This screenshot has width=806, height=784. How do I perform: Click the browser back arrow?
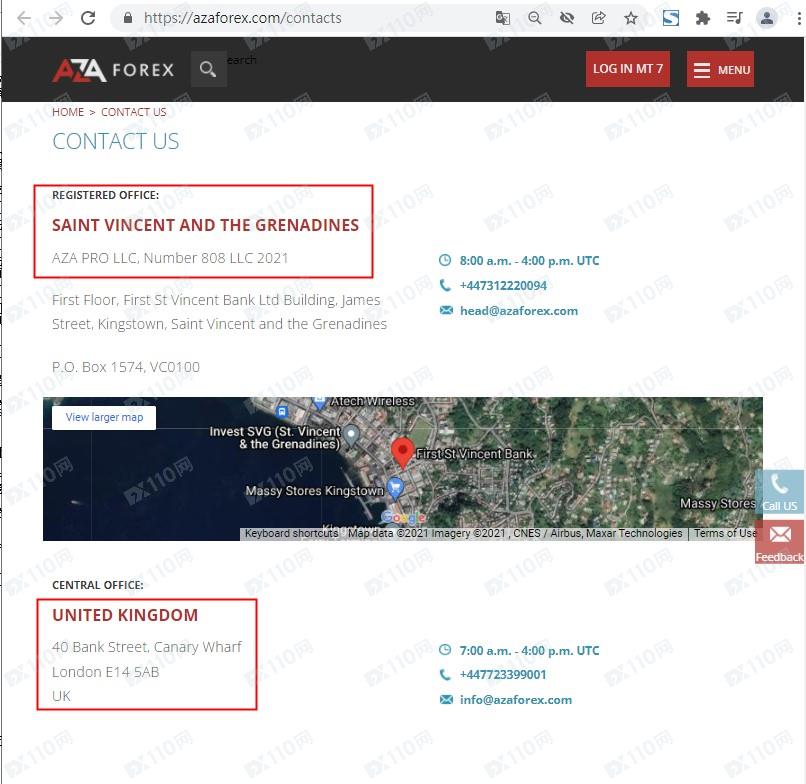[24, 18]
